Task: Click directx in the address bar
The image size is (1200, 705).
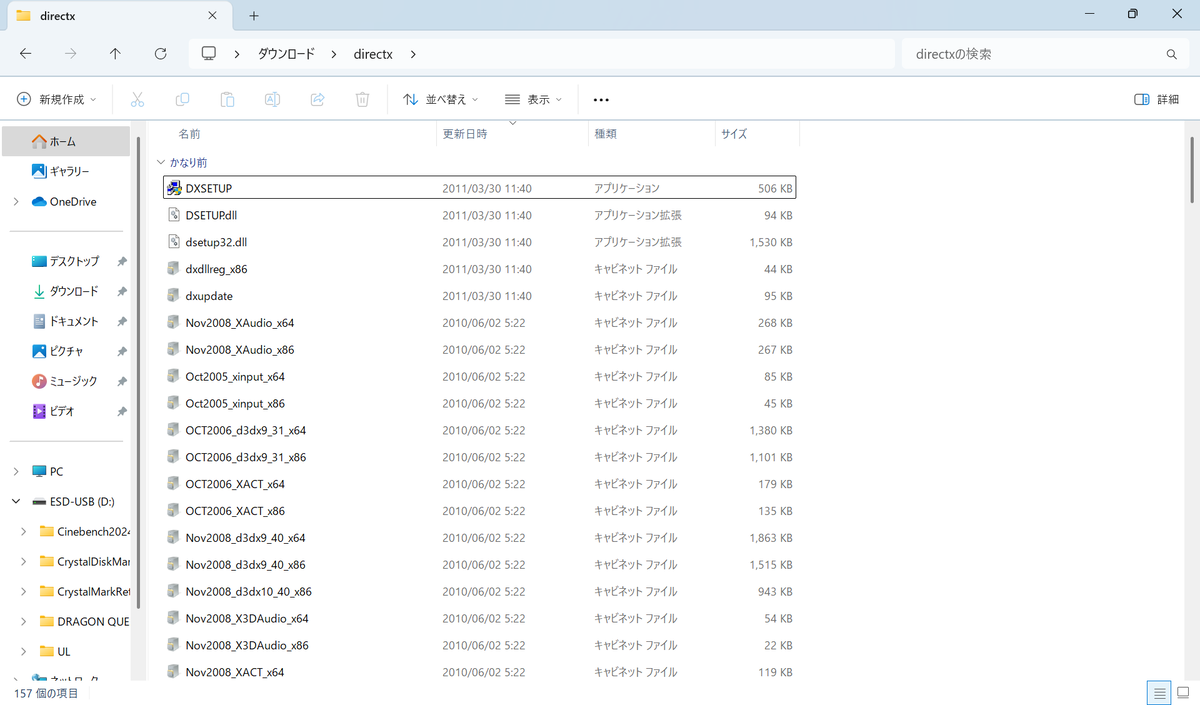Action: [373, 54]
